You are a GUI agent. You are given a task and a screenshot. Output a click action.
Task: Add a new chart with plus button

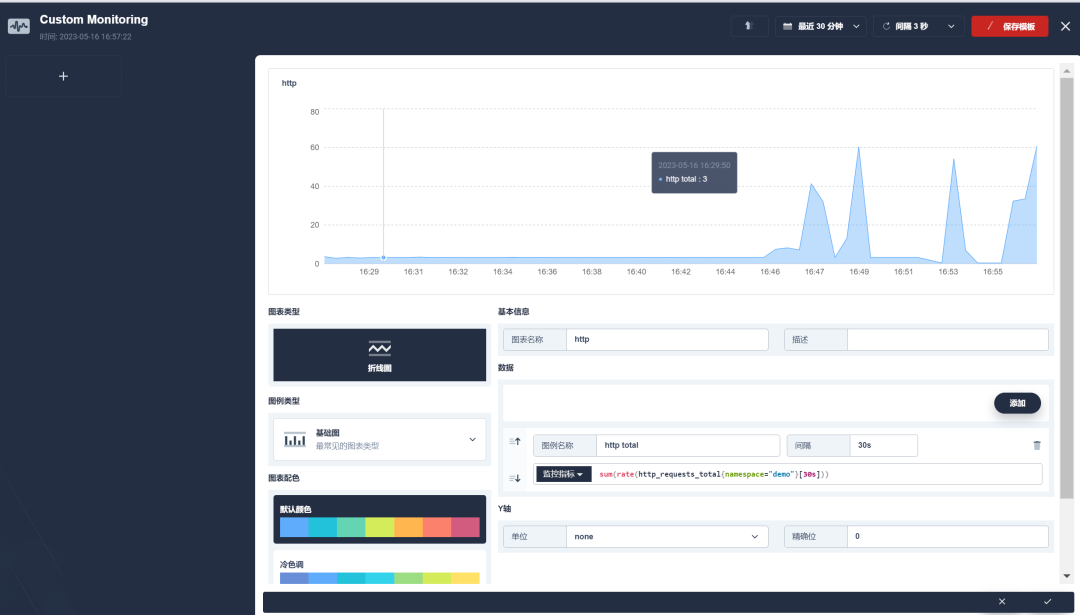(x=63, y=76)
